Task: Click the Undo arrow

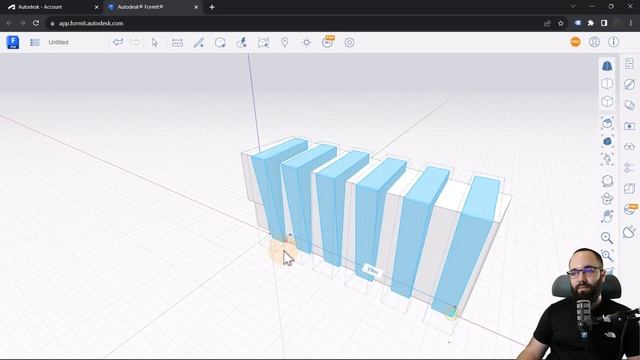Action: tap(118, 42)
